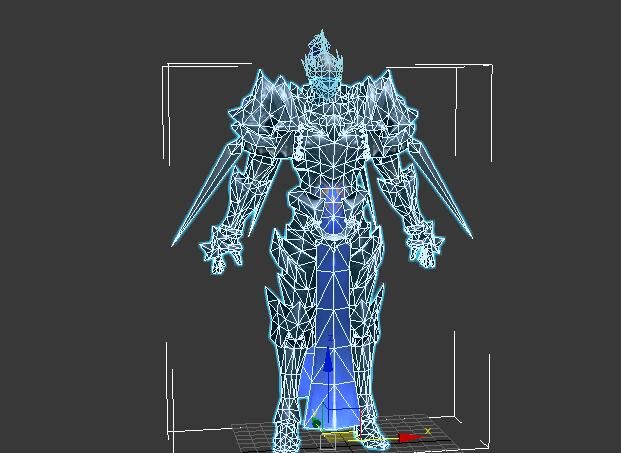Click the top-right bounding box corner bracket
This screenshot has width=621, height=453.
pos(488,68)
